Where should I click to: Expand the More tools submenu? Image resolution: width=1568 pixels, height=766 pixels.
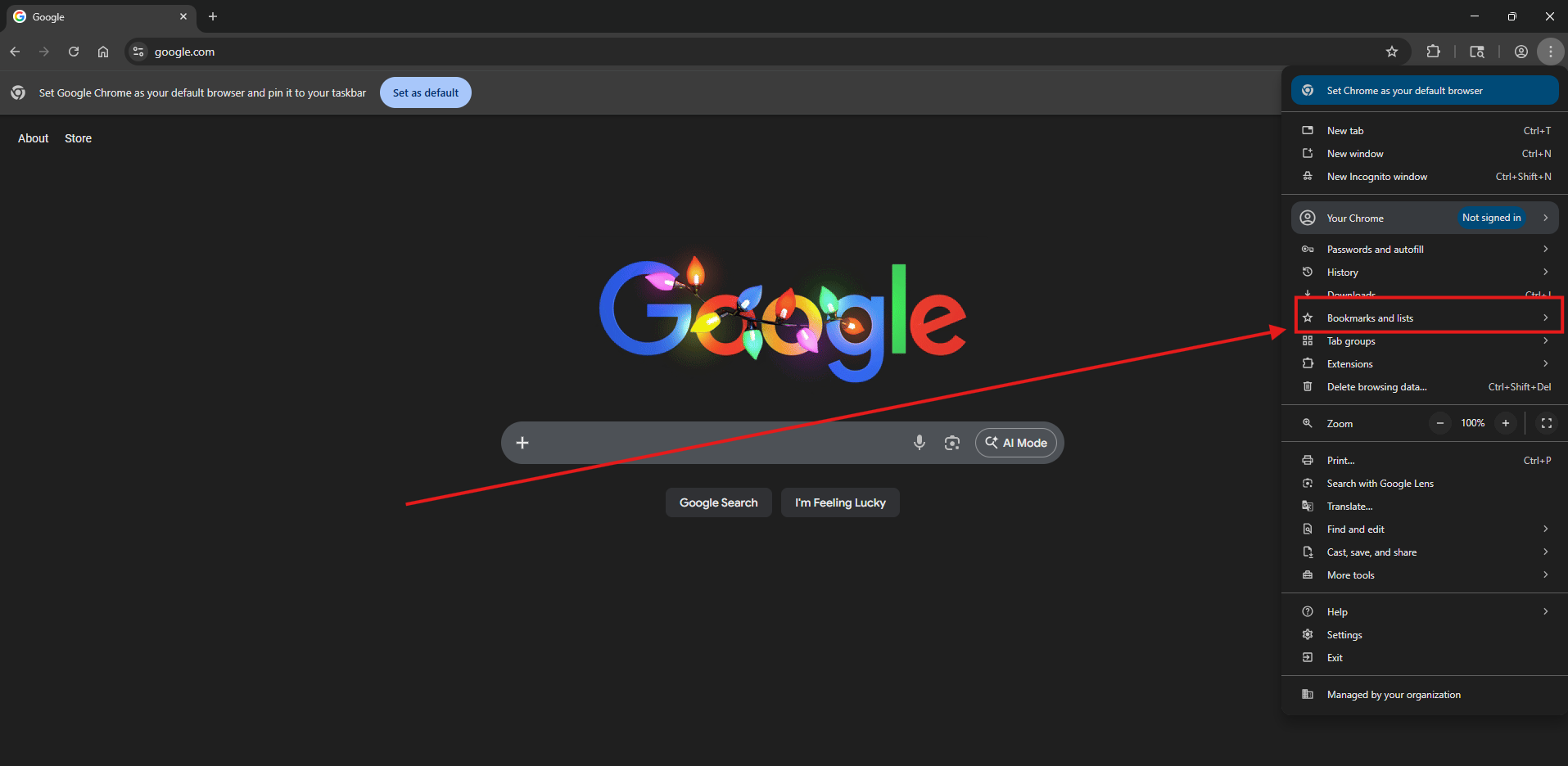point(1425,575)
